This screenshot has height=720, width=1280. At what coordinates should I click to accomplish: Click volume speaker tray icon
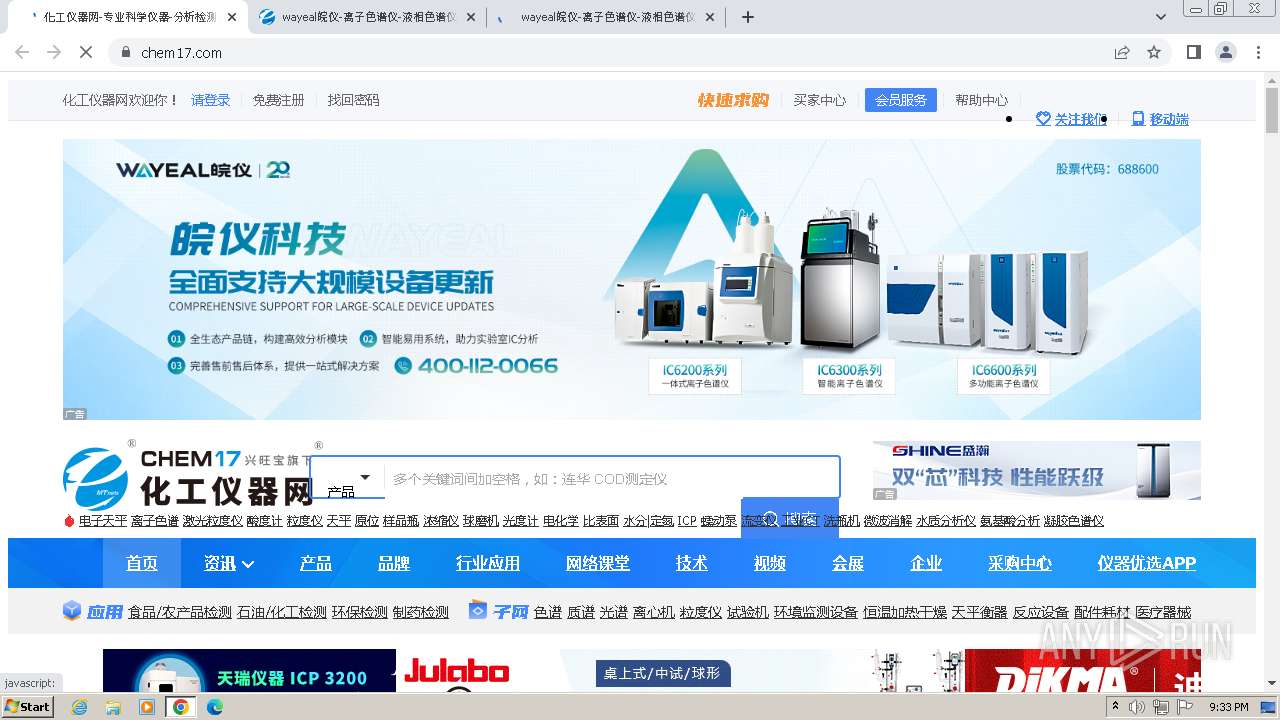(1137, 707)
